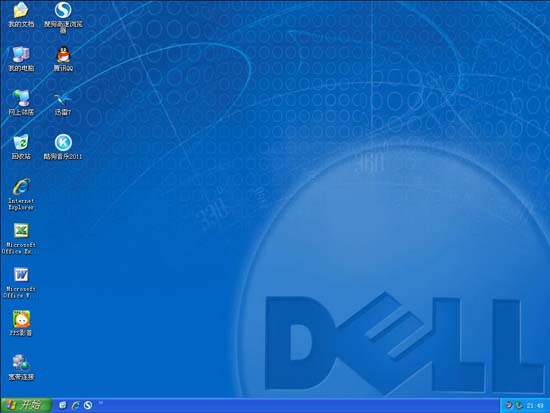Launch Internet Explorer from Quick Launch
This screenshot has width=550, height=413.
[x=75, y=405]
